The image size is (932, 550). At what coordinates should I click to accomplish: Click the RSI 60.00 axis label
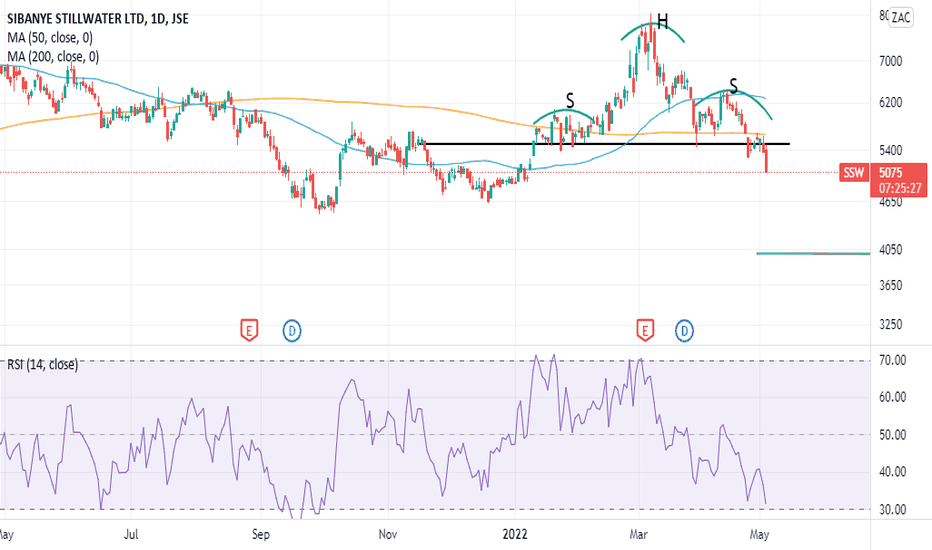tap(892, 398)
